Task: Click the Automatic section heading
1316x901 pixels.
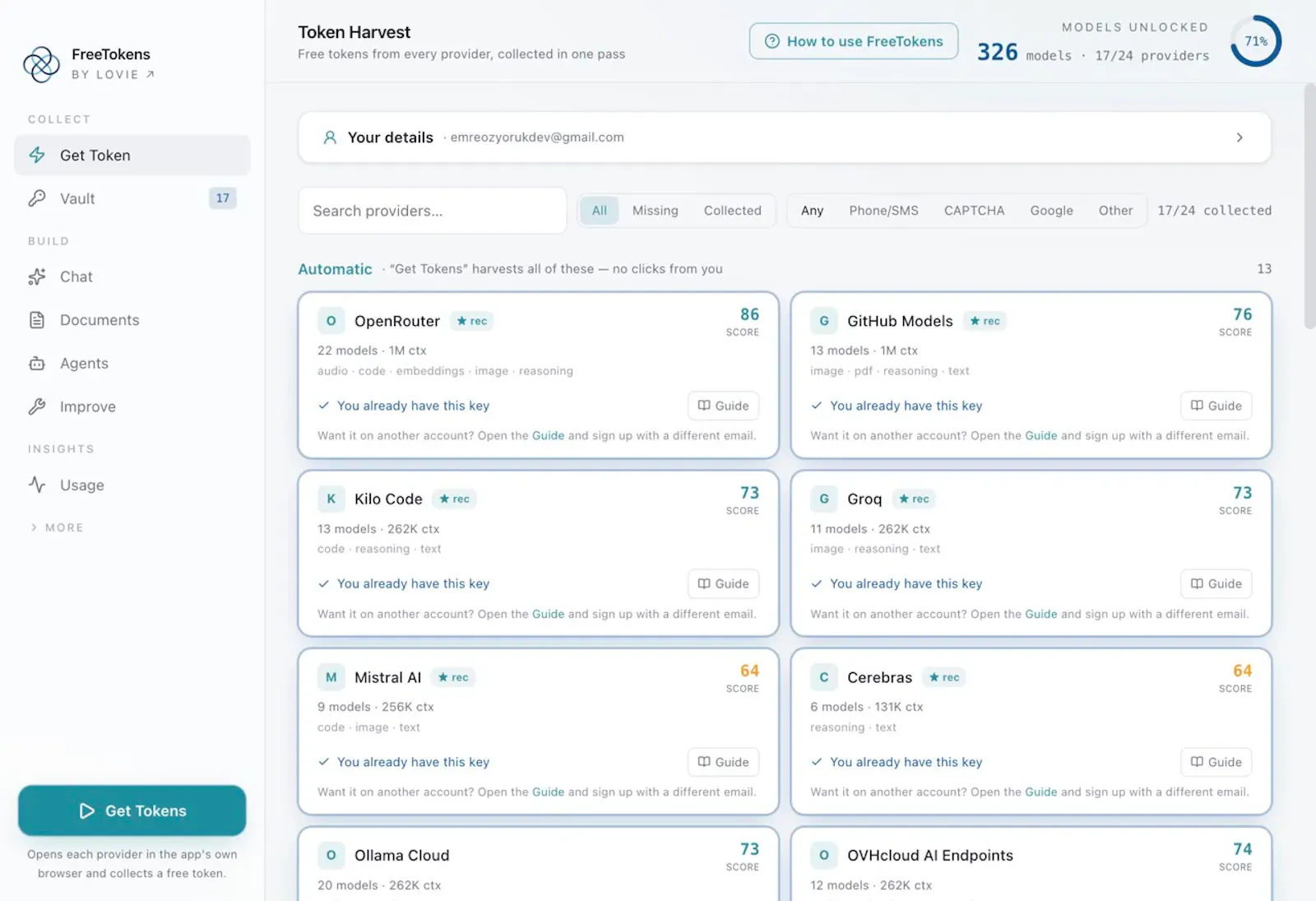Action: pos(335,269)
